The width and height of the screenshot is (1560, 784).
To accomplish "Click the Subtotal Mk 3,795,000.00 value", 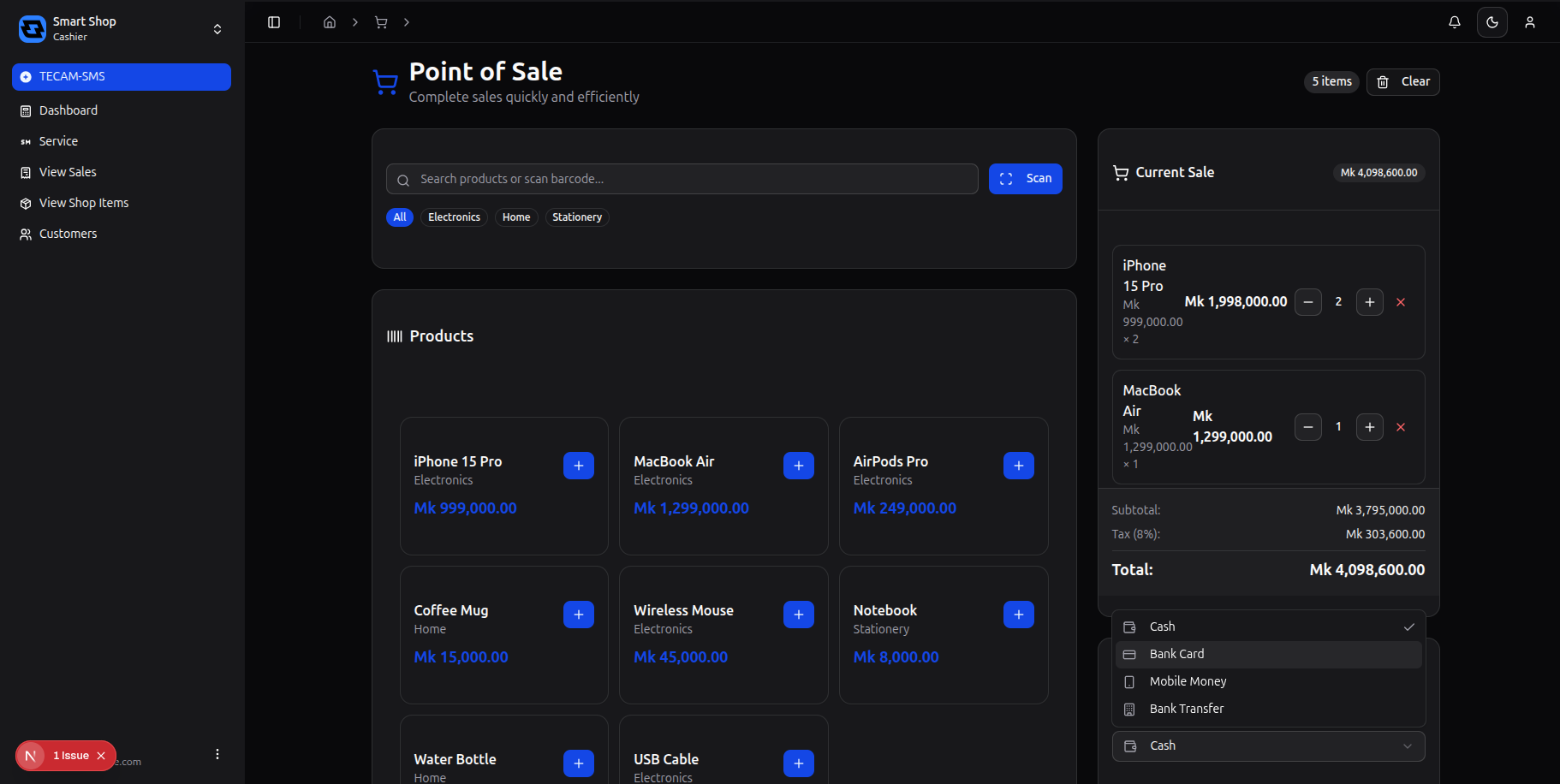I will click(x=1380, y=511).
